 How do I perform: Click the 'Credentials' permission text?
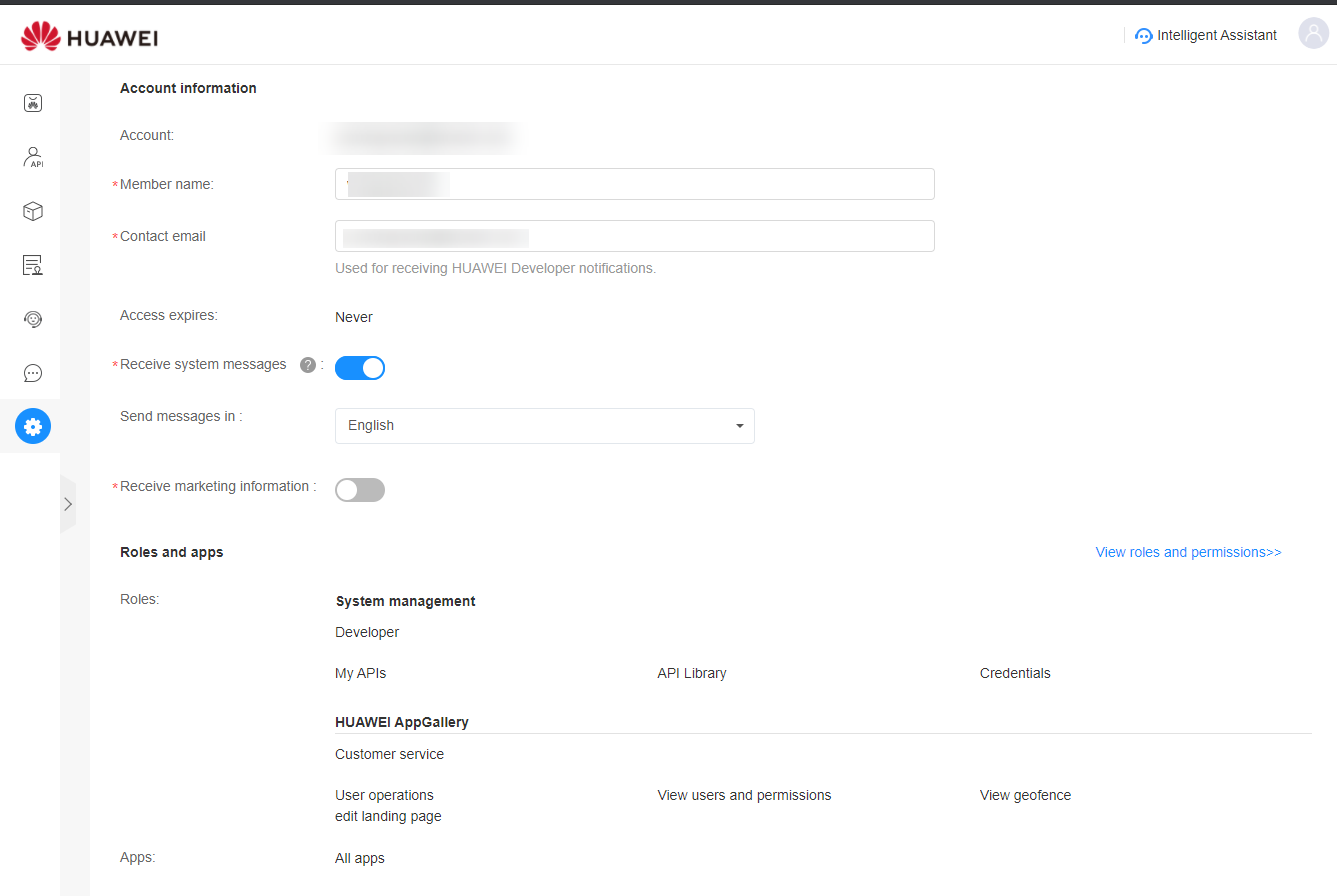coord(1015,673)
